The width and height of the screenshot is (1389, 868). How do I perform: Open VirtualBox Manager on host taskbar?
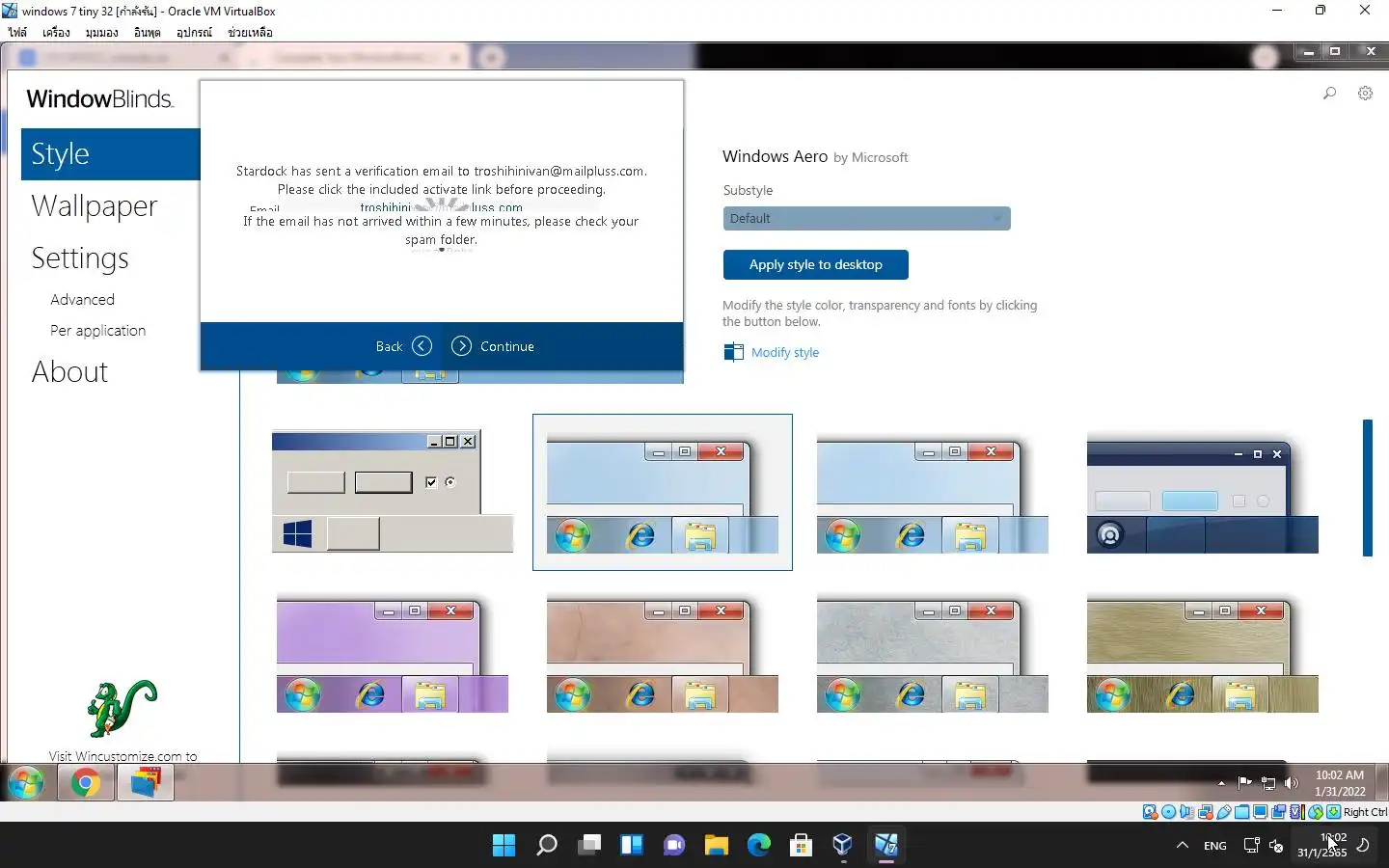843,845
